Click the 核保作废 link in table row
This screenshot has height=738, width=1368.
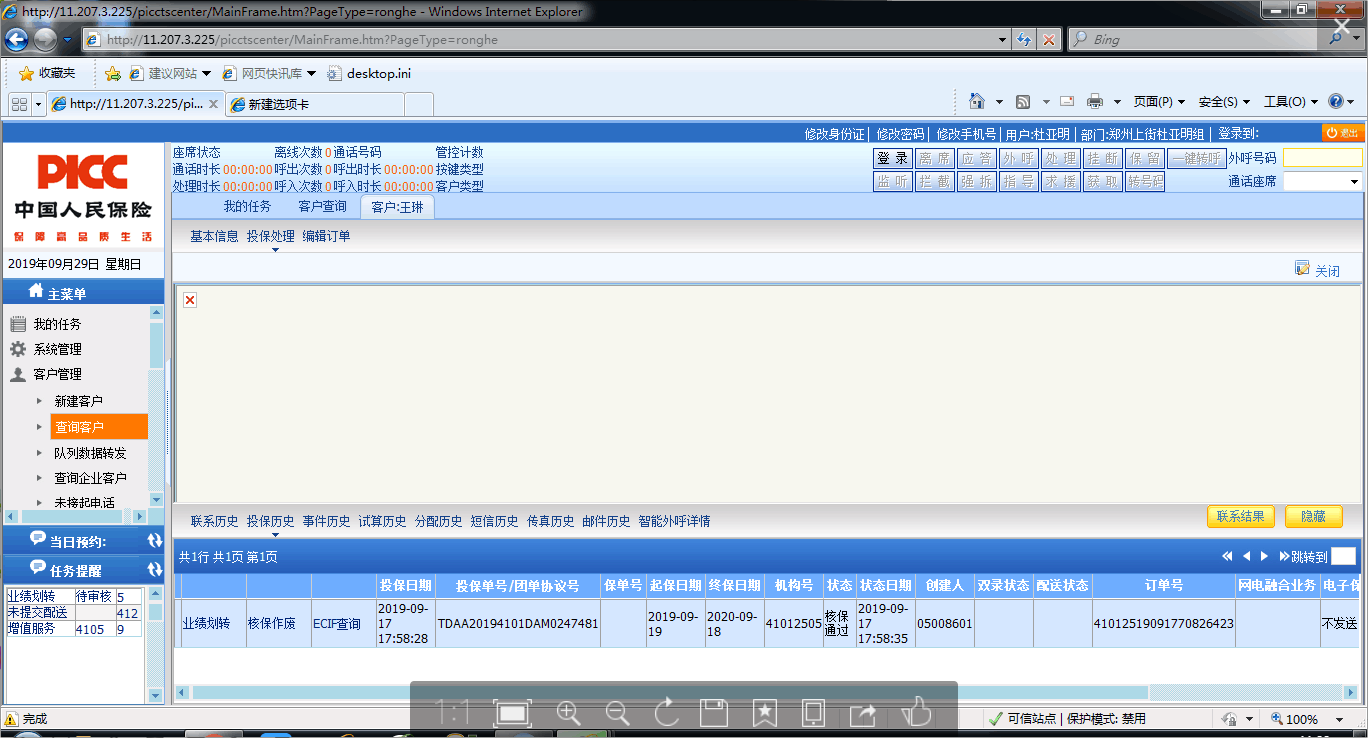pyautogui.click(x=272, y=623)
